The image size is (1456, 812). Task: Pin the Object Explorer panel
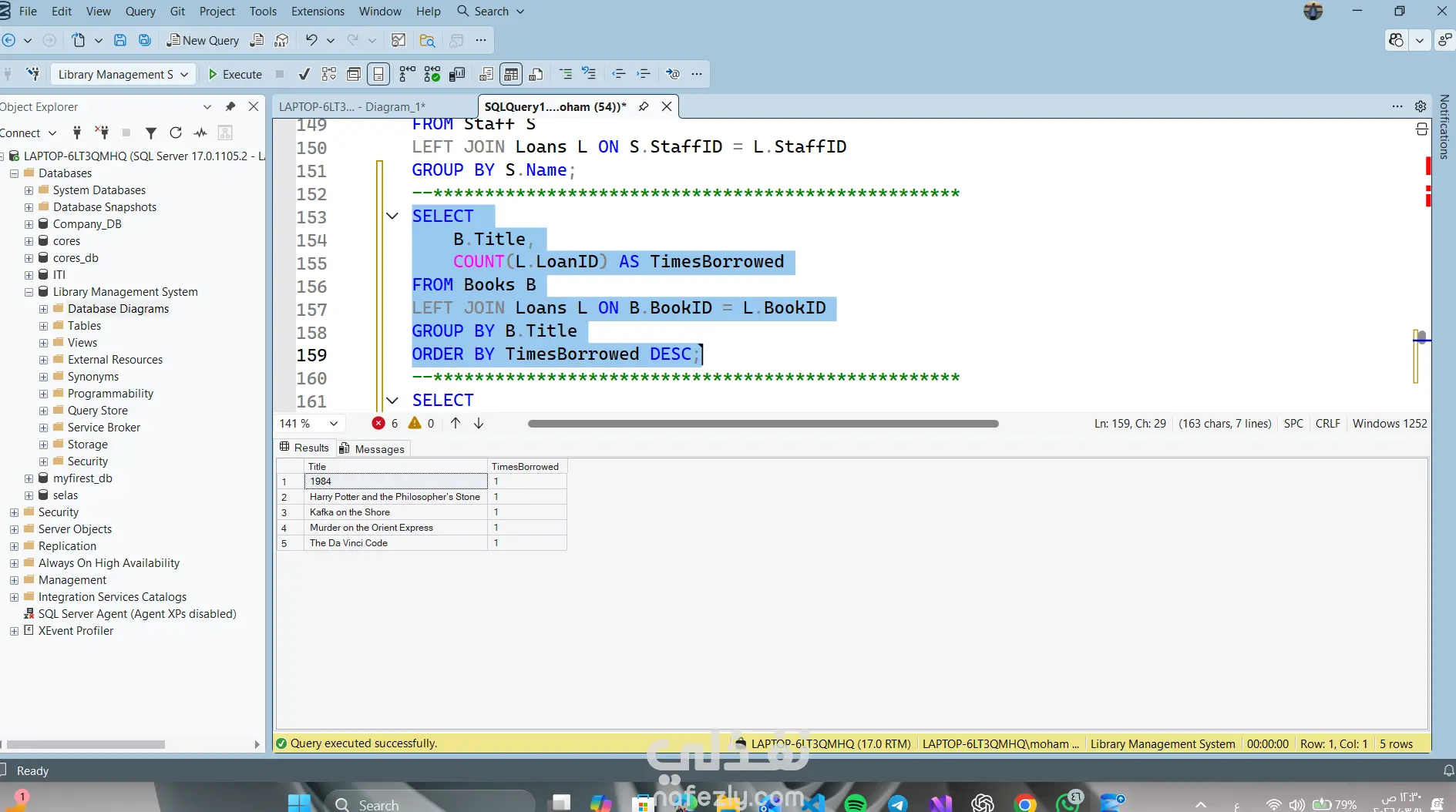click(x=230, y=106)
